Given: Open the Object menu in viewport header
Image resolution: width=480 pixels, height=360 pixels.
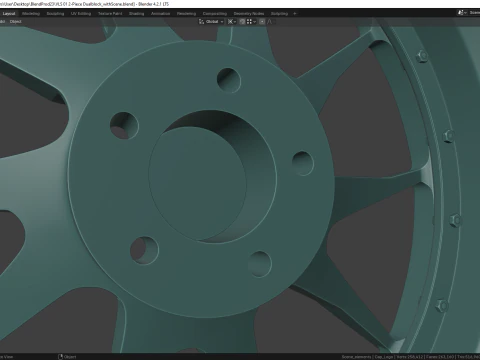Looking at the screenshot, I should pyautogui.click(x=15, y=22).
